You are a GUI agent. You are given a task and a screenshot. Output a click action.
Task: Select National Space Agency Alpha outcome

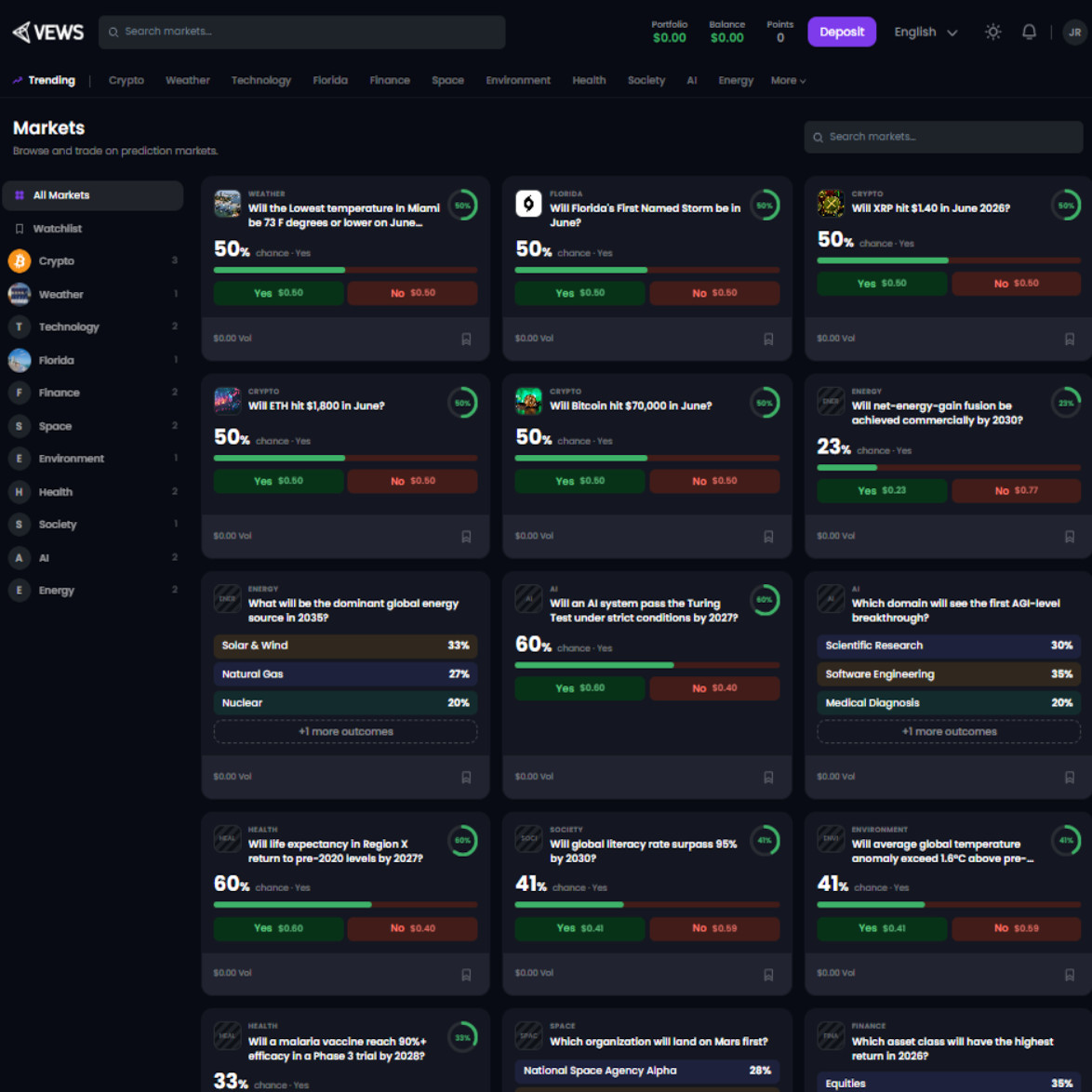647,1071
